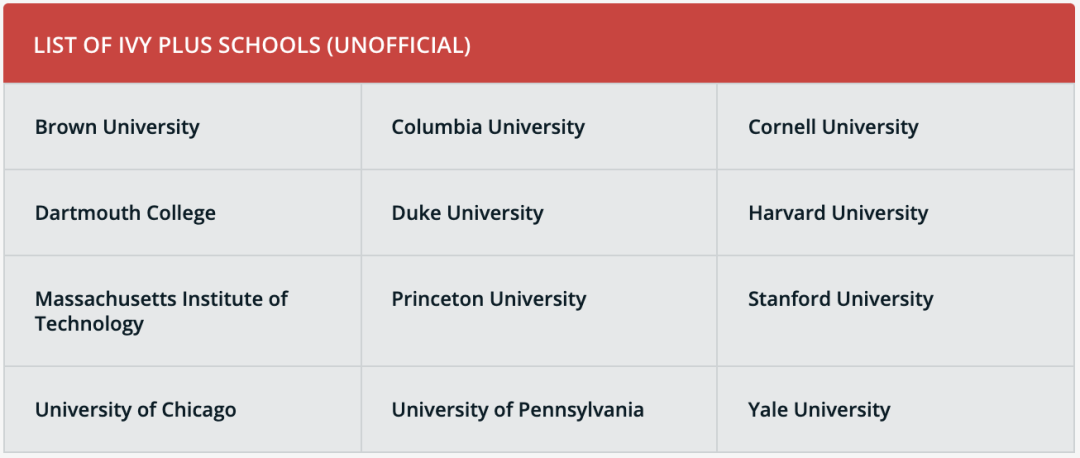1080x458 pixels.
Task: Click the word Technology in MIT cell
Action: coord(89,324)
